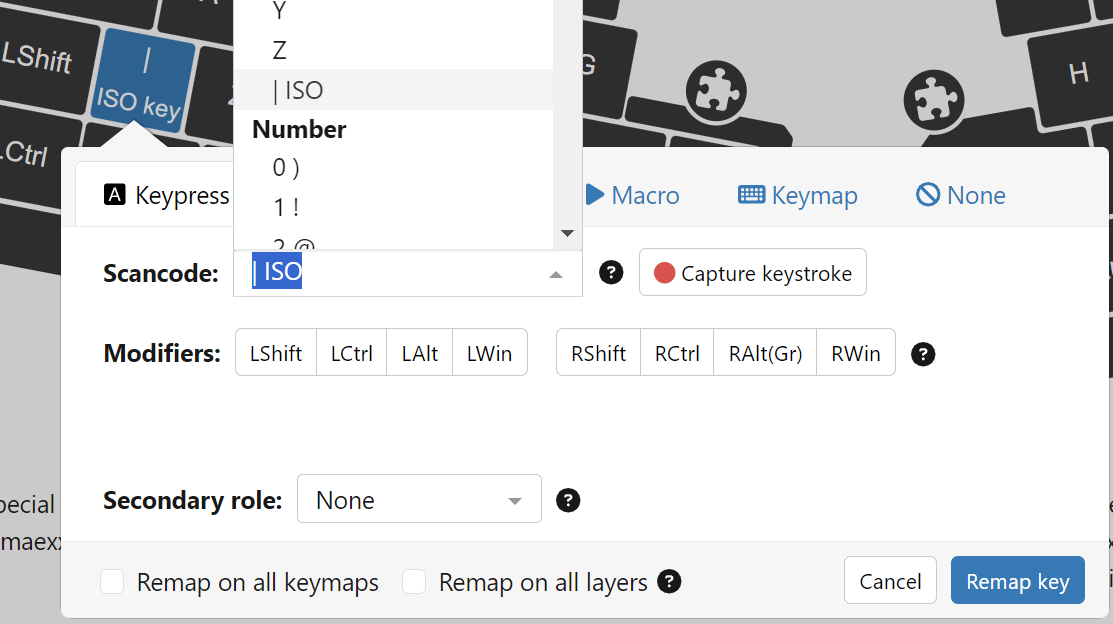Select the blue ISO key on keyboard
1113x624 pixels.
pos(143,81)
